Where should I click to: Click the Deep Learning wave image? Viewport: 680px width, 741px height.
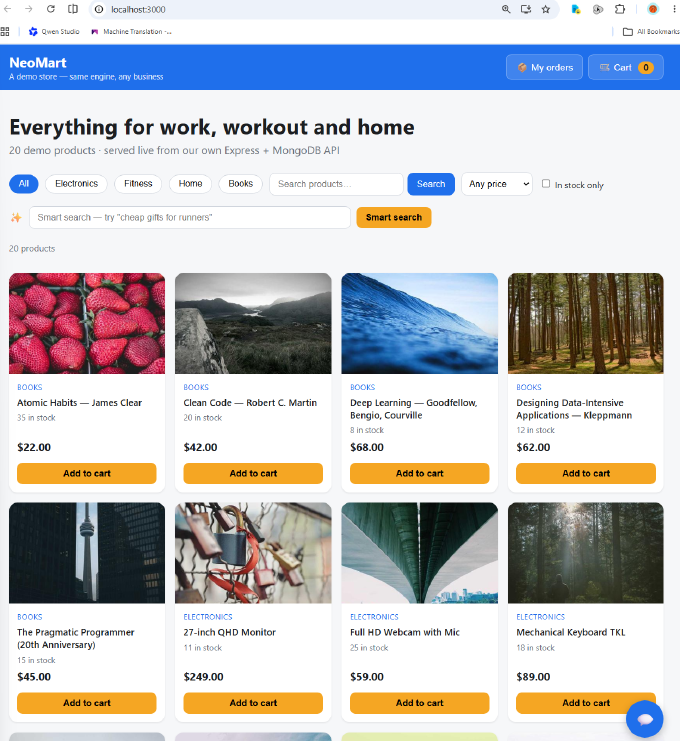[420, 323]
